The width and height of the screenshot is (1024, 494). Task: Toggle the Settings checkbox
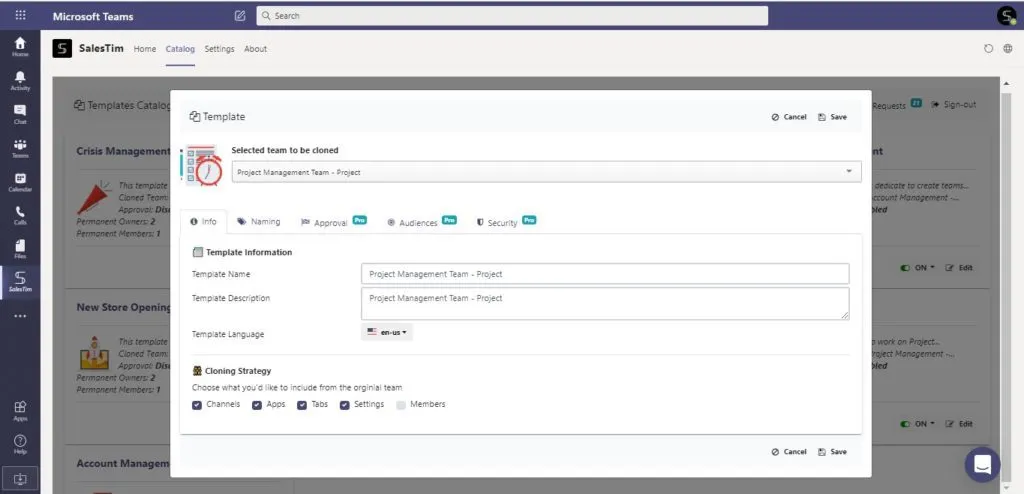(345, 405)
